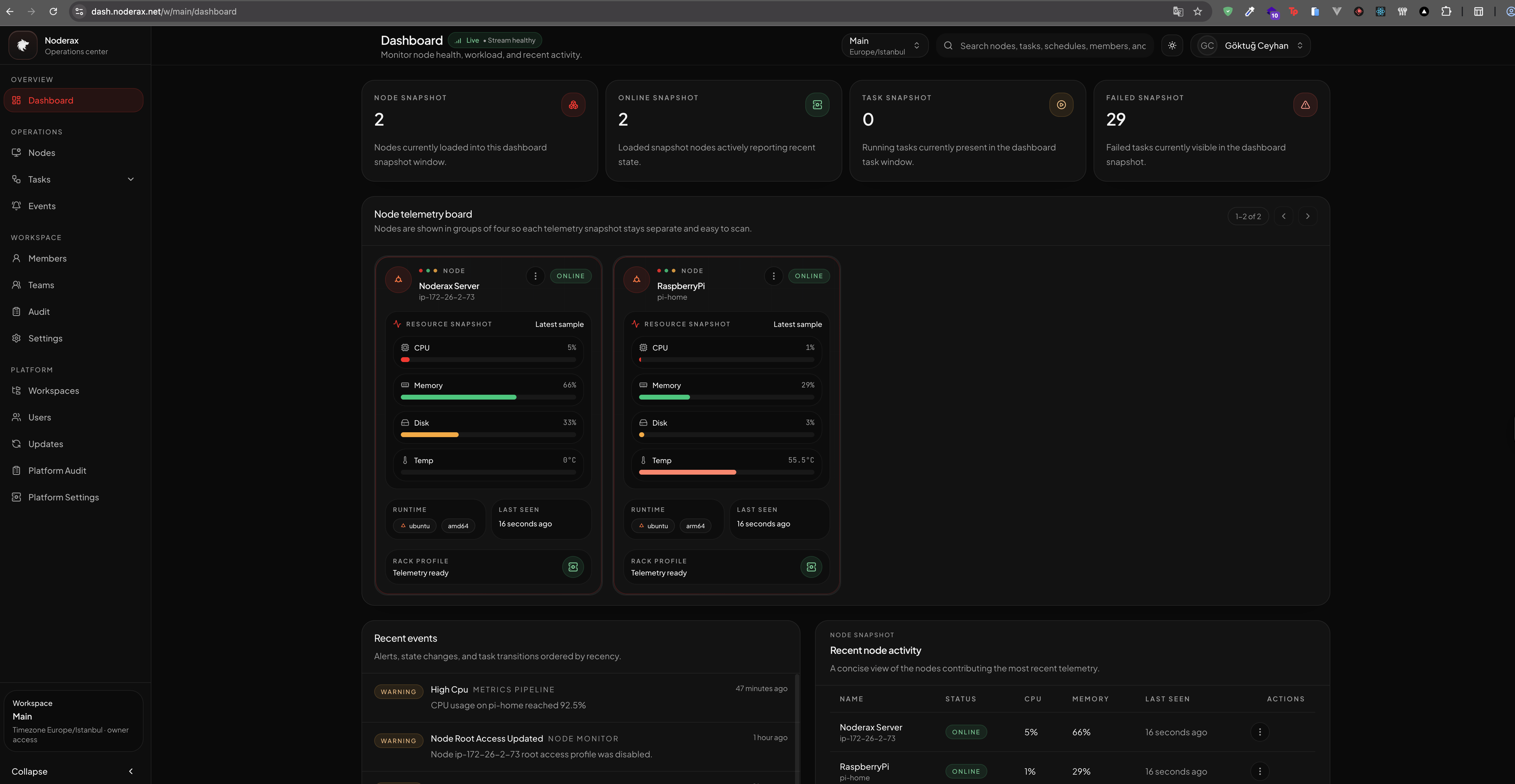Click the RaspberryPi Temp bar
The height and width of the screenshot is (784, 1515).
pyautogui.click(x=726, y=472)
